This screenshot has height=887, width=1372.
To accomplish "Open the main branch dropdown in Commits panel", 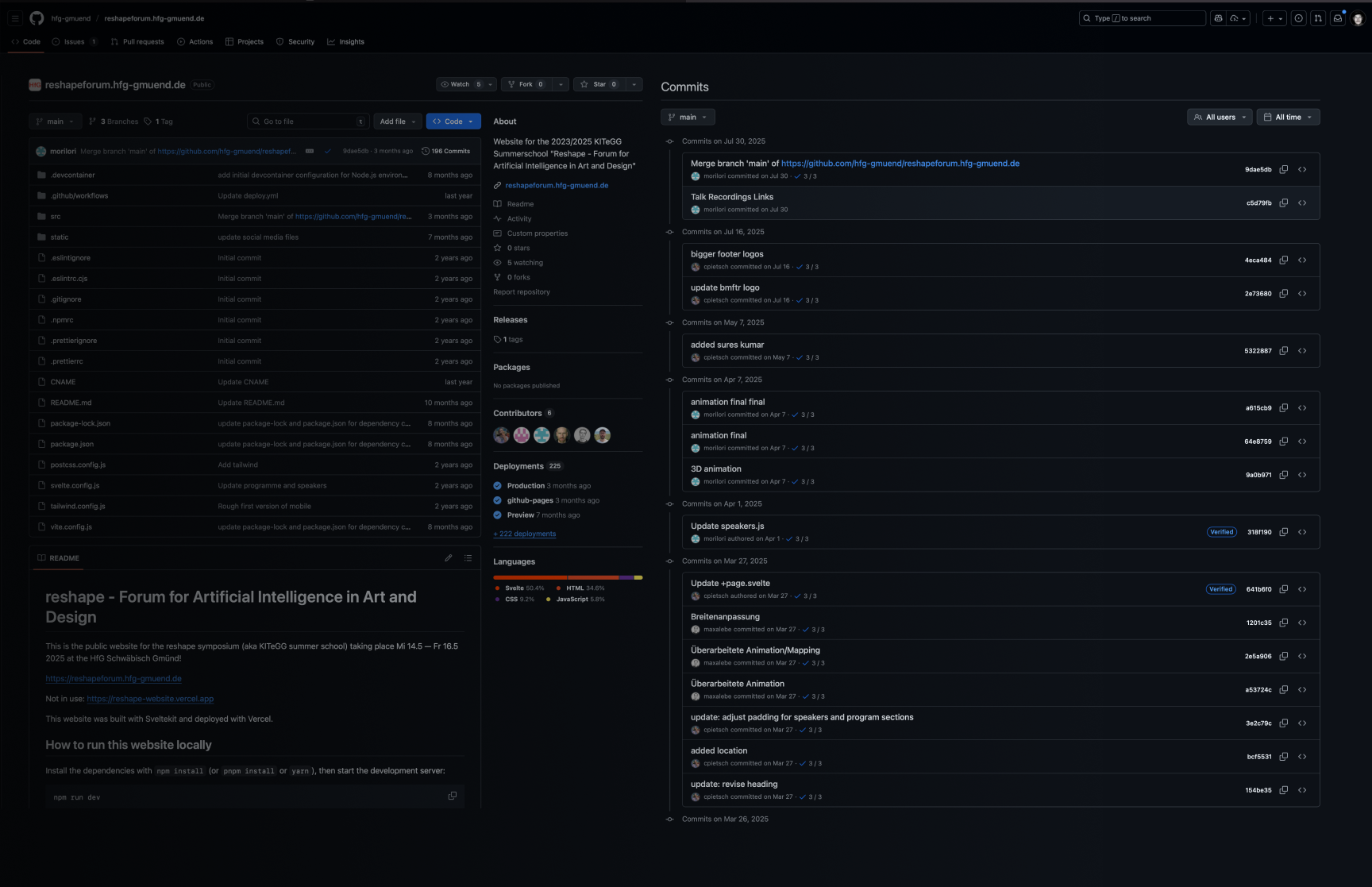I will tap(688, 117).
